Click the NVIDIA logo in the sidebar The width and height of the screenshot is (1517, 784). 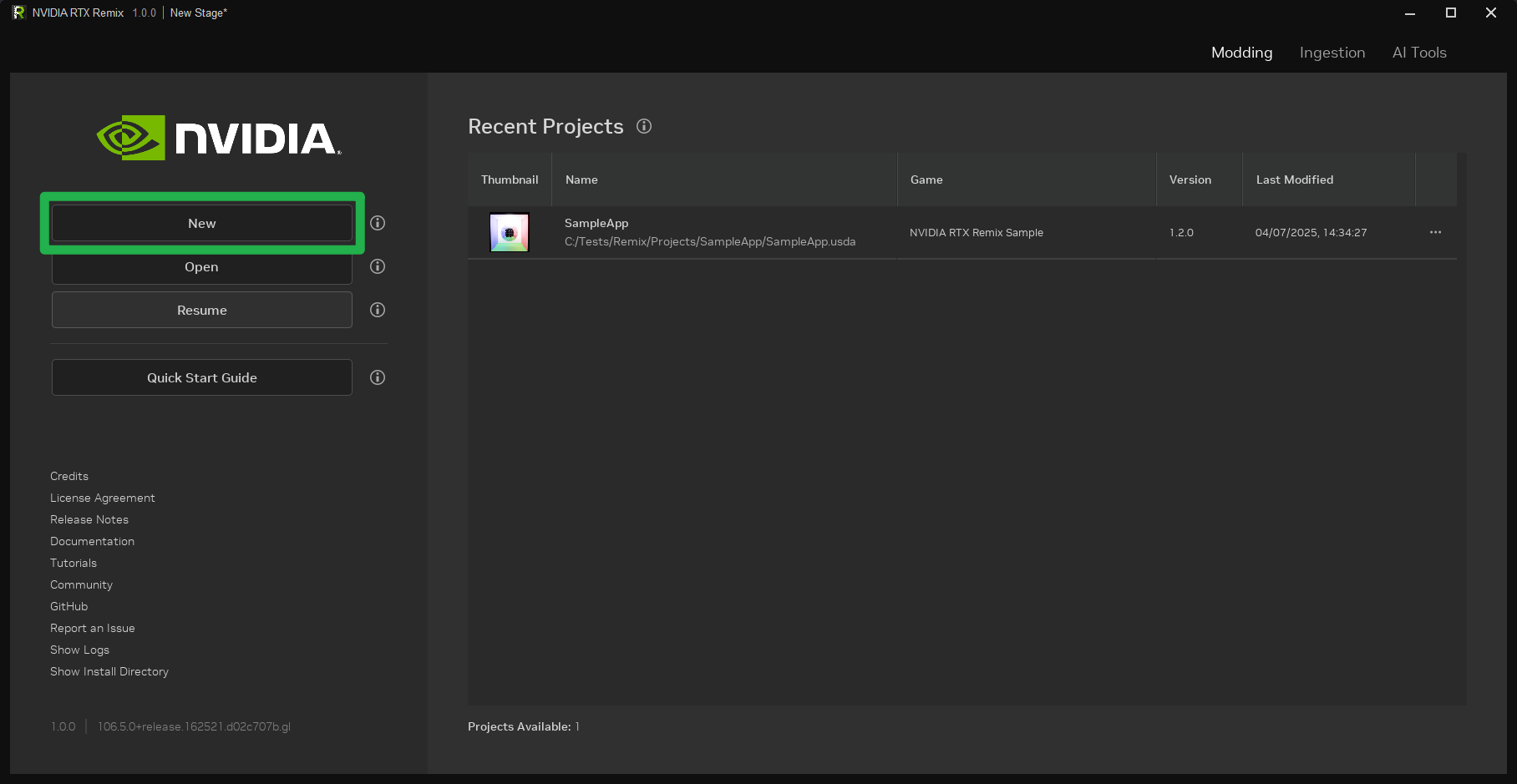pyautogui.click(x=217, y=139)
